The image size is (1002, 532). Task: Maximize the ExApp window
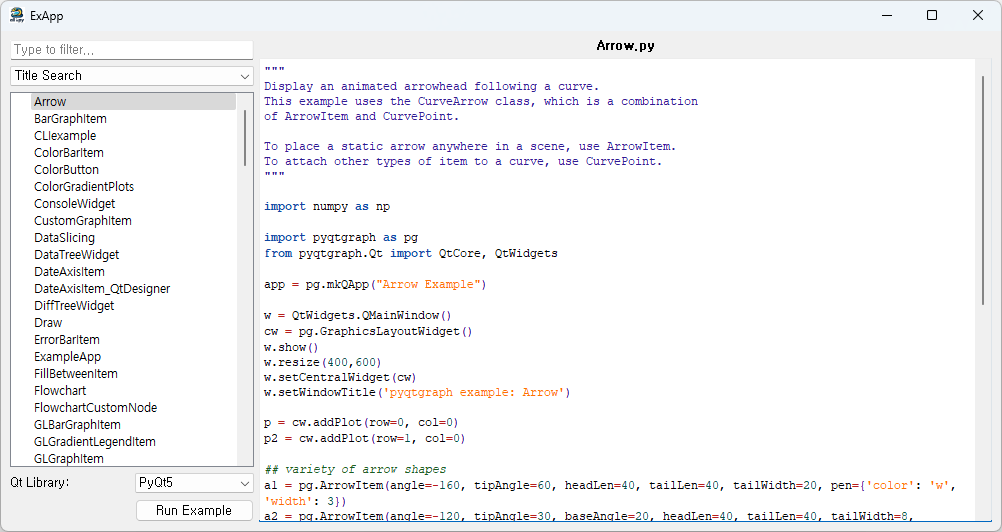coord(932,15)
